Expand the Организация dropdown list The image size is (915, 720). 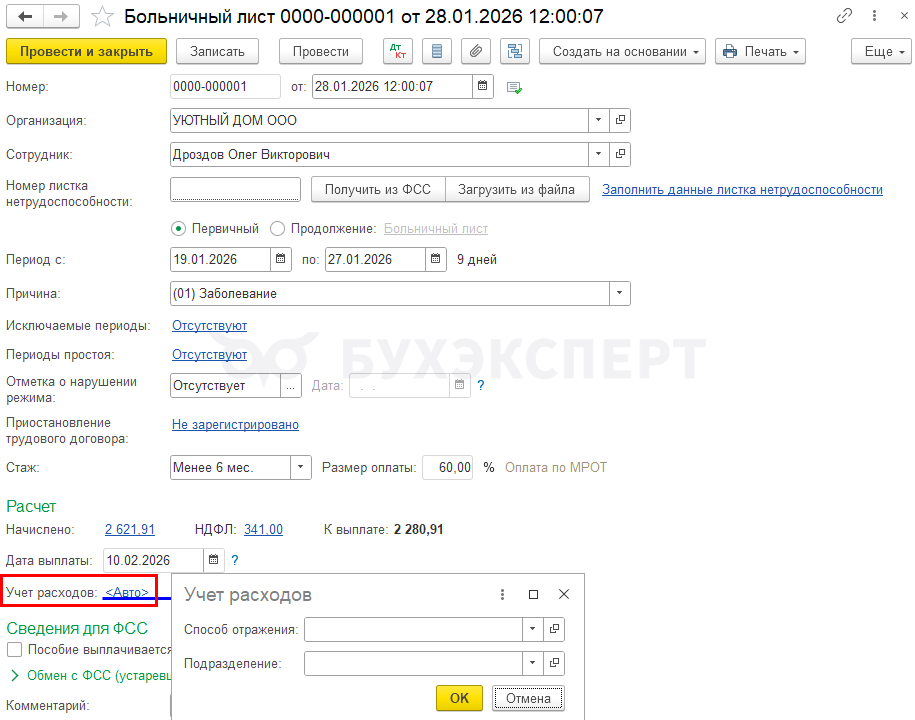(599, 120)
